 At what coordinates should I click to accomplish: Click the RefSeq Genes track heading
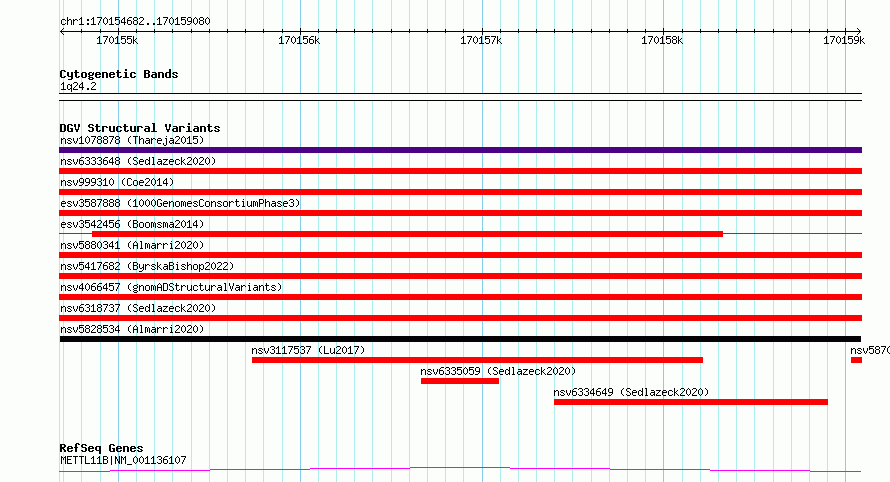(102, 448)
